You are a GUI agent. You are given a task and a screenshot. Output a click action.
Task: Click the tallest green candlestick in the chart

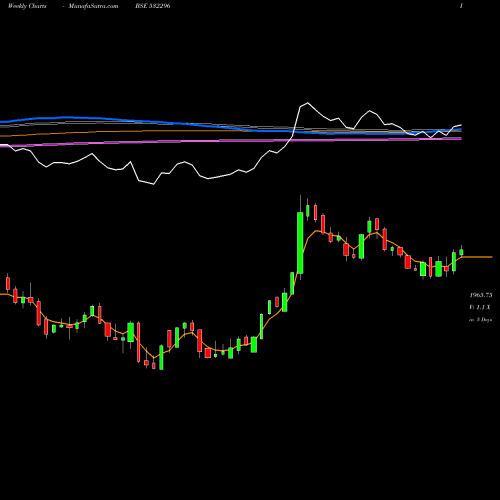click(300, 243)
